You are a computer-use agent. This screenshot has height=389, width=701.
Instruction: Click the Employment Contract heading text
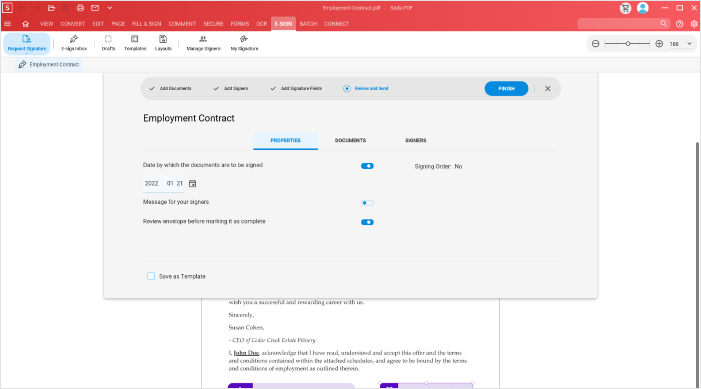[x=189, y=118]
